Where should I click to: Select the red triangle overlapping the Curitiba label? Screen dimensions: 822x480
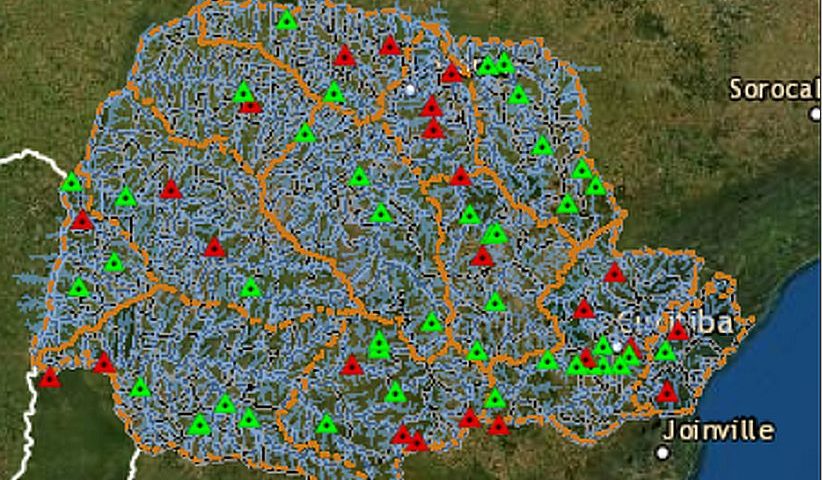coord(678,331)
